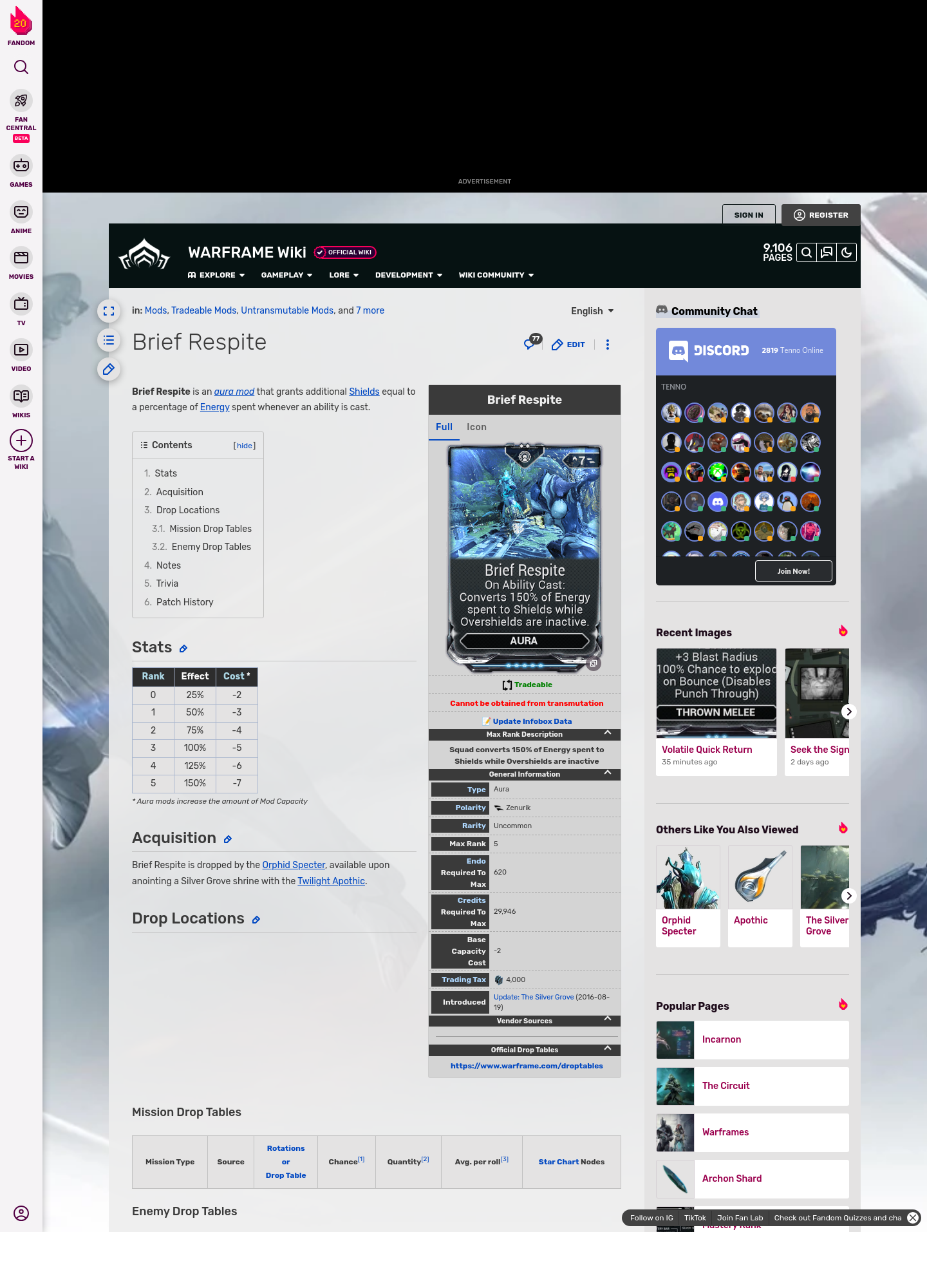Click the Register button

821,215
